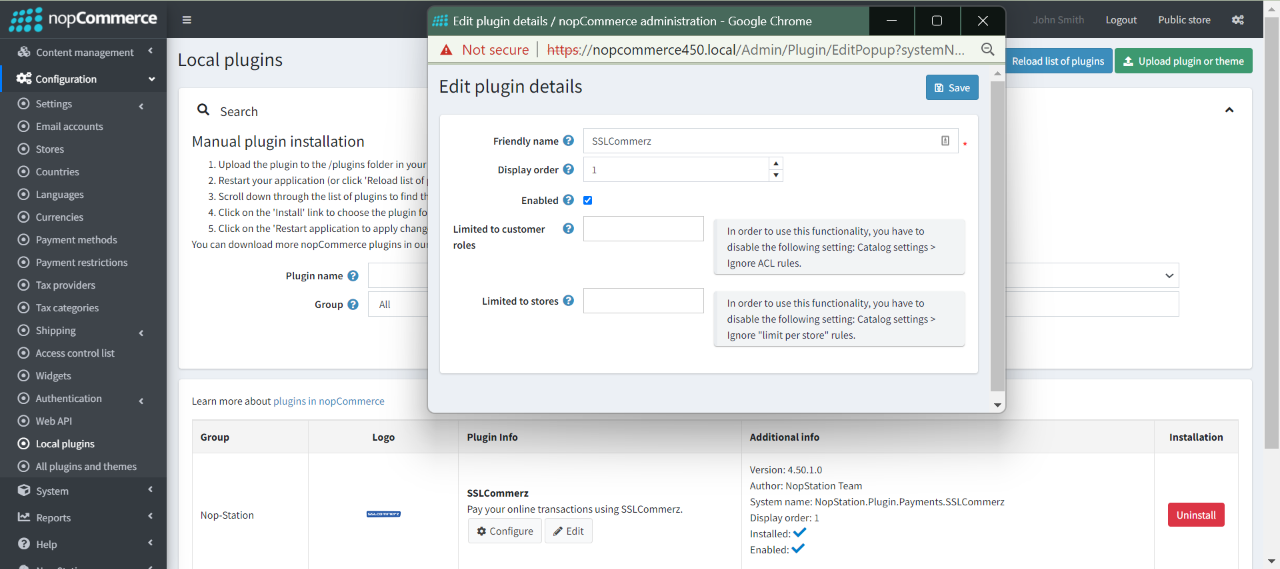Open Currencies in sidebar

click(x=59, y=217)
